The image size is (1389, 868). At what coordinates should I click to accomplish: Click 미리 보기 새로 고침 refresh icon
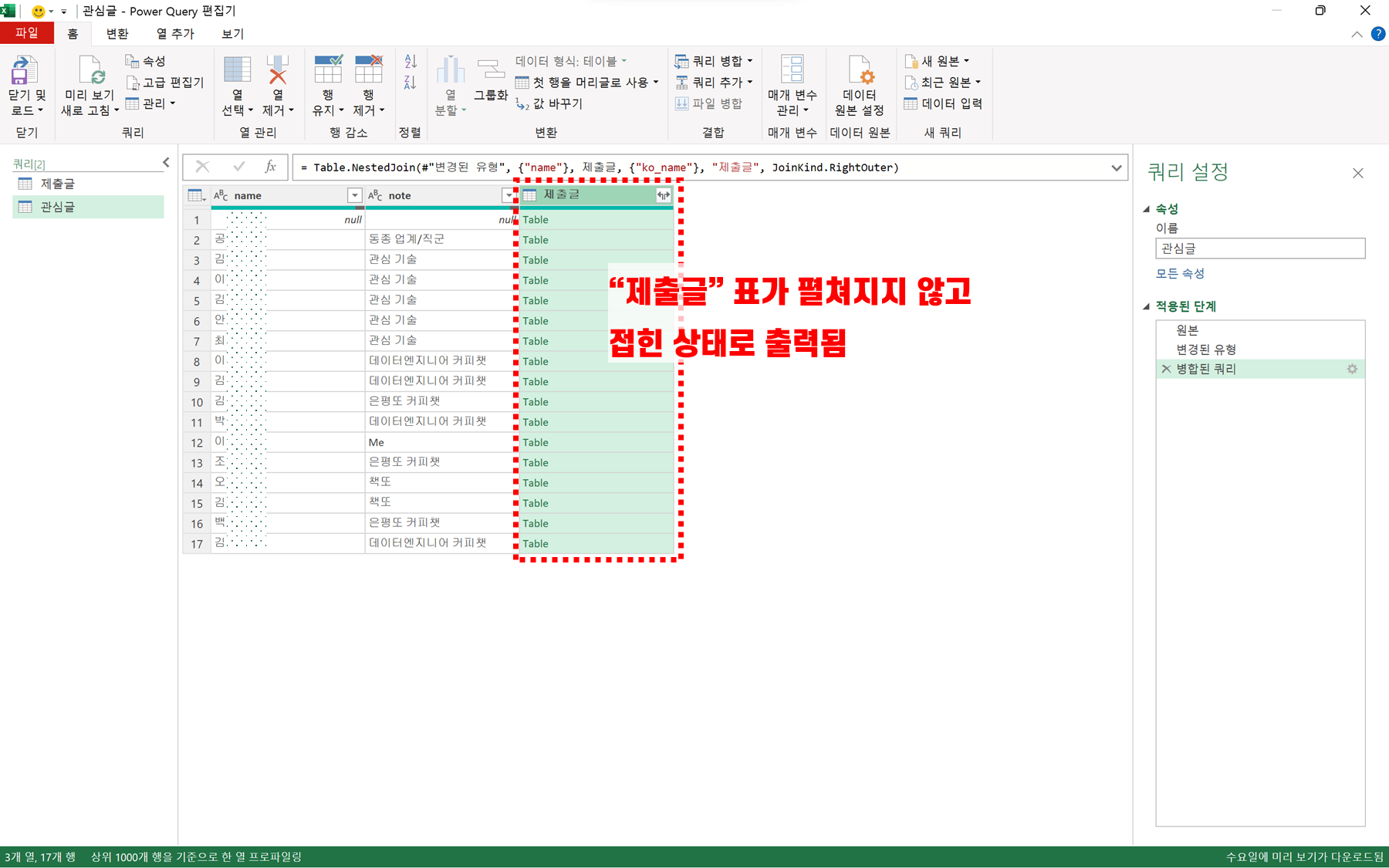90,71
